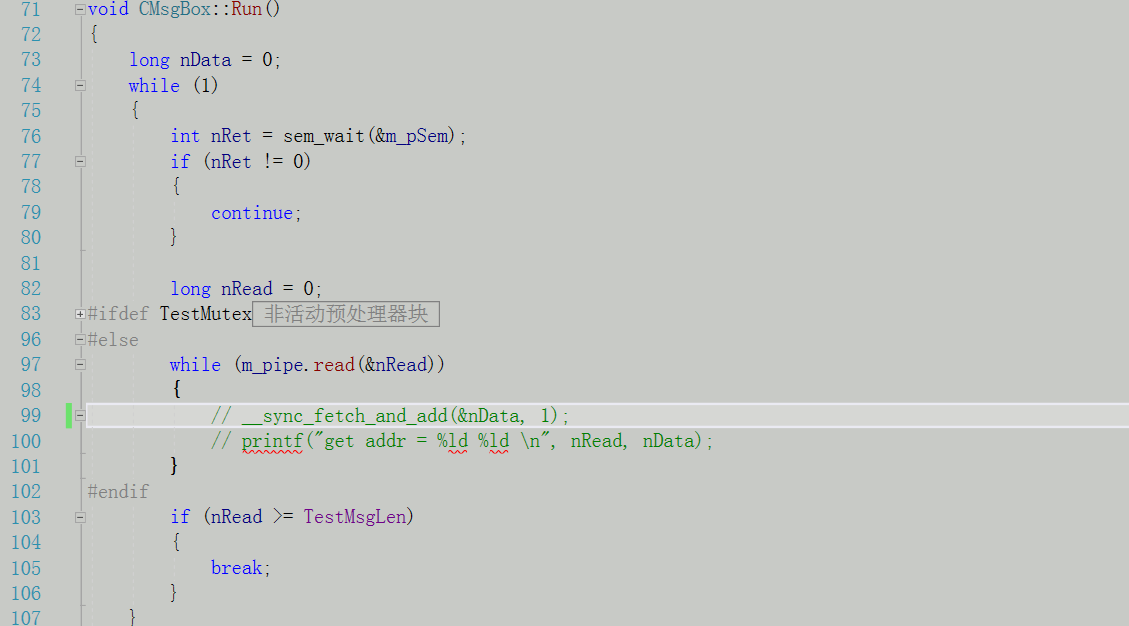Collapse the #else preprocessor region
This screenshot has width=1129, height=626.
coord(80,340)
